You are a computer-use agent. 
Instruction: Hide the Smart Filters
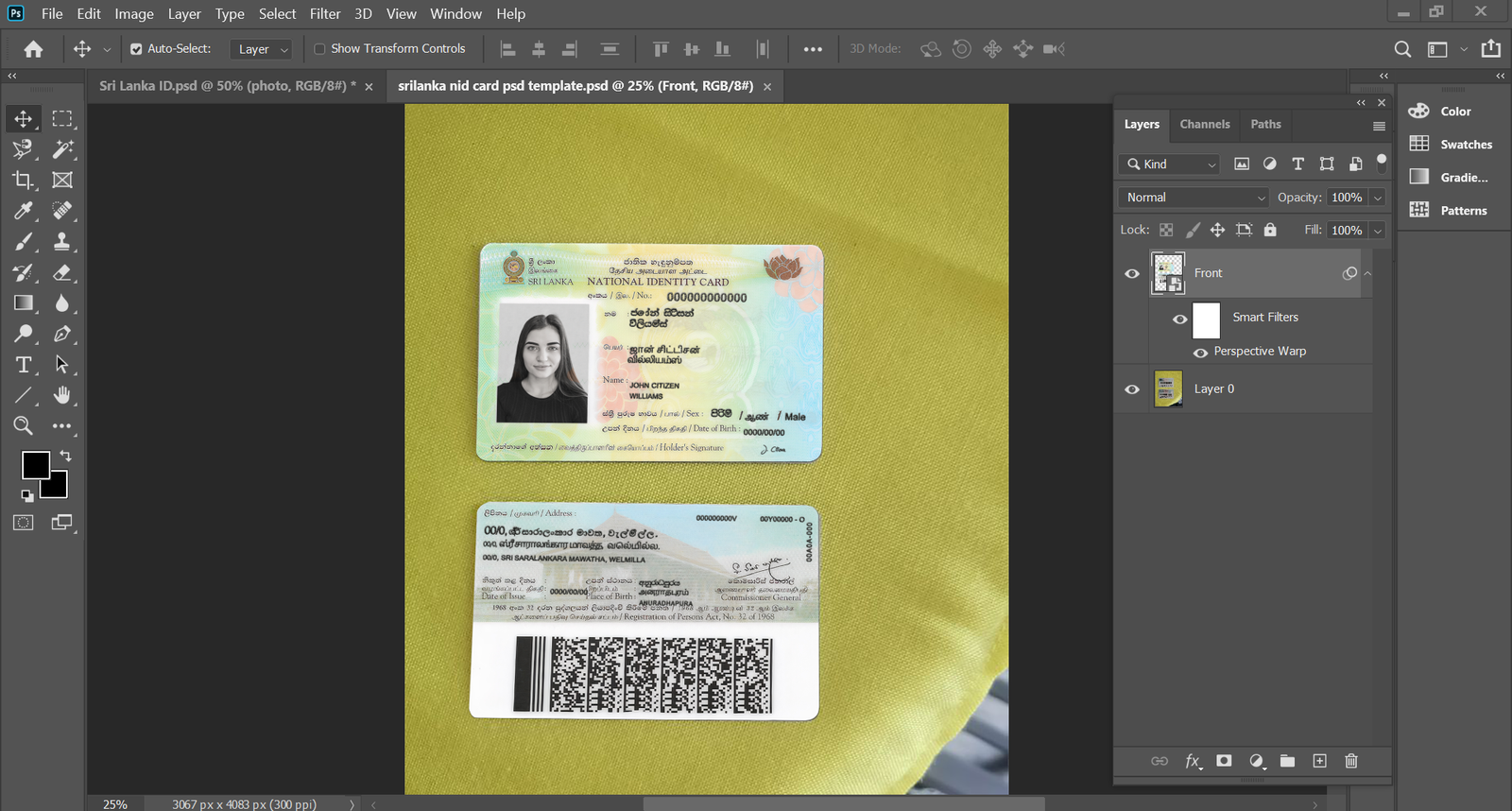point(1180,319)
